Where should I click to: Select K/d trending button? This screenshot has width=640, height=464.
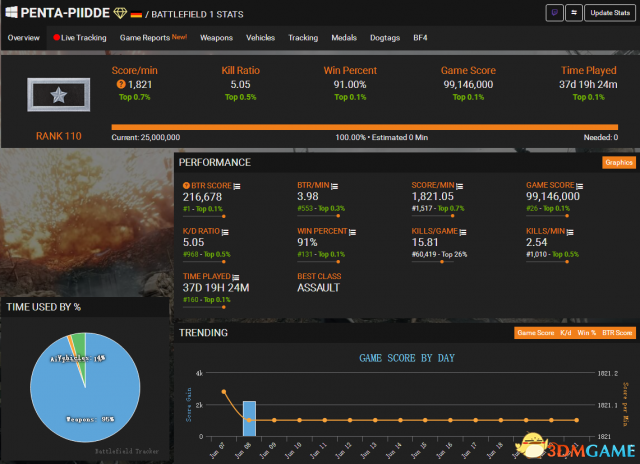pos(566,333)
